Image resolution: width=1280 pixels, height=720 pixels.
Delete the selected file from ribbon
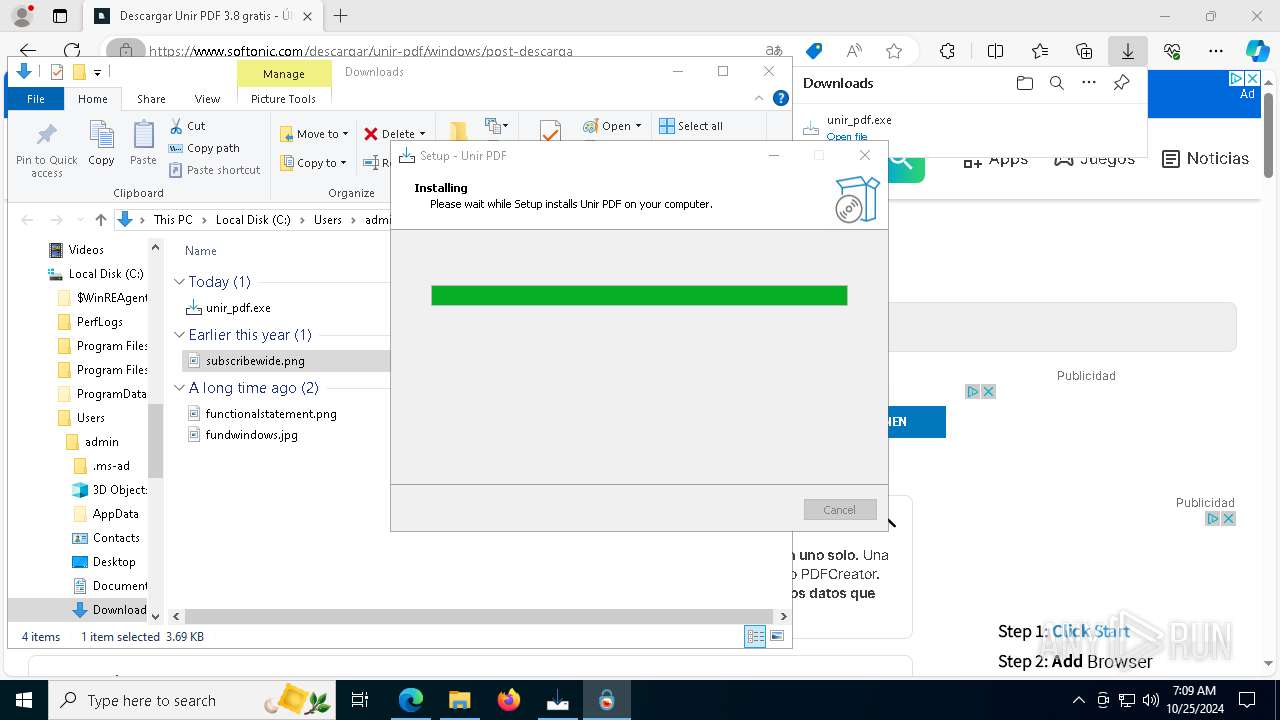[x=394, y=133]
